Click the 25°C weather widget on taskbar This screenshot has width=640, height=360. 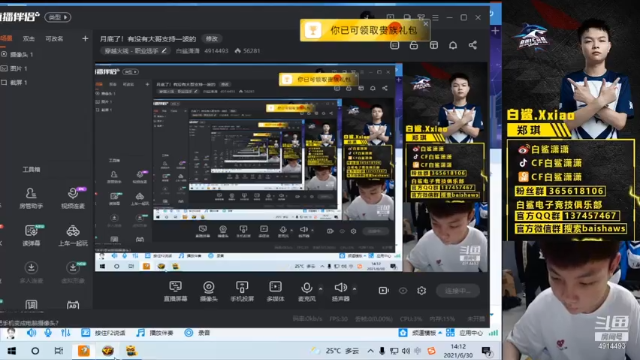tap(335, 351)
